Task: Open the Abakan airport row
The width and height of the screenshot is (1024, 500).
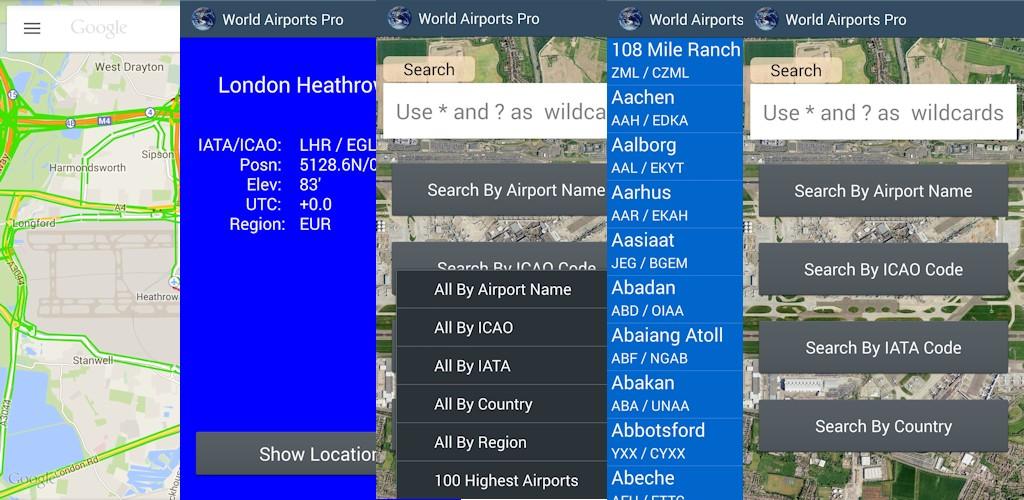Action: coord(675,395)
